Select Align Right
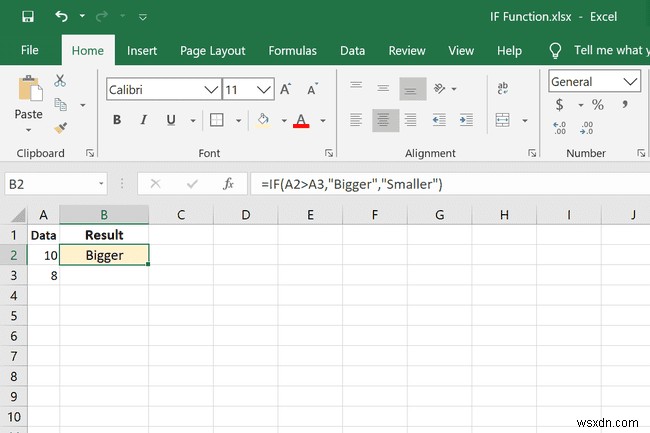Image resolution: width=650 pixels, height=433 pixels. click(410, 120)
